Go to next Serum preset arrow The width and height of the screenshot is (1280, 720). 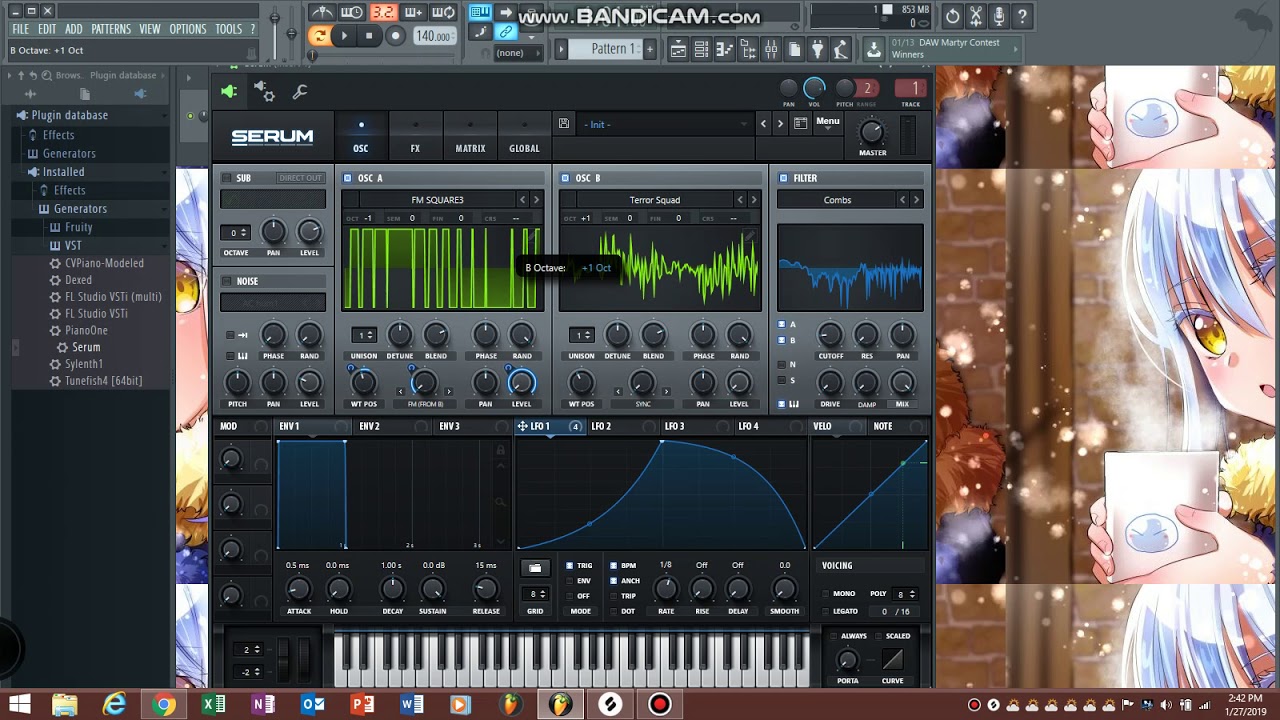(x=780, y=124)
